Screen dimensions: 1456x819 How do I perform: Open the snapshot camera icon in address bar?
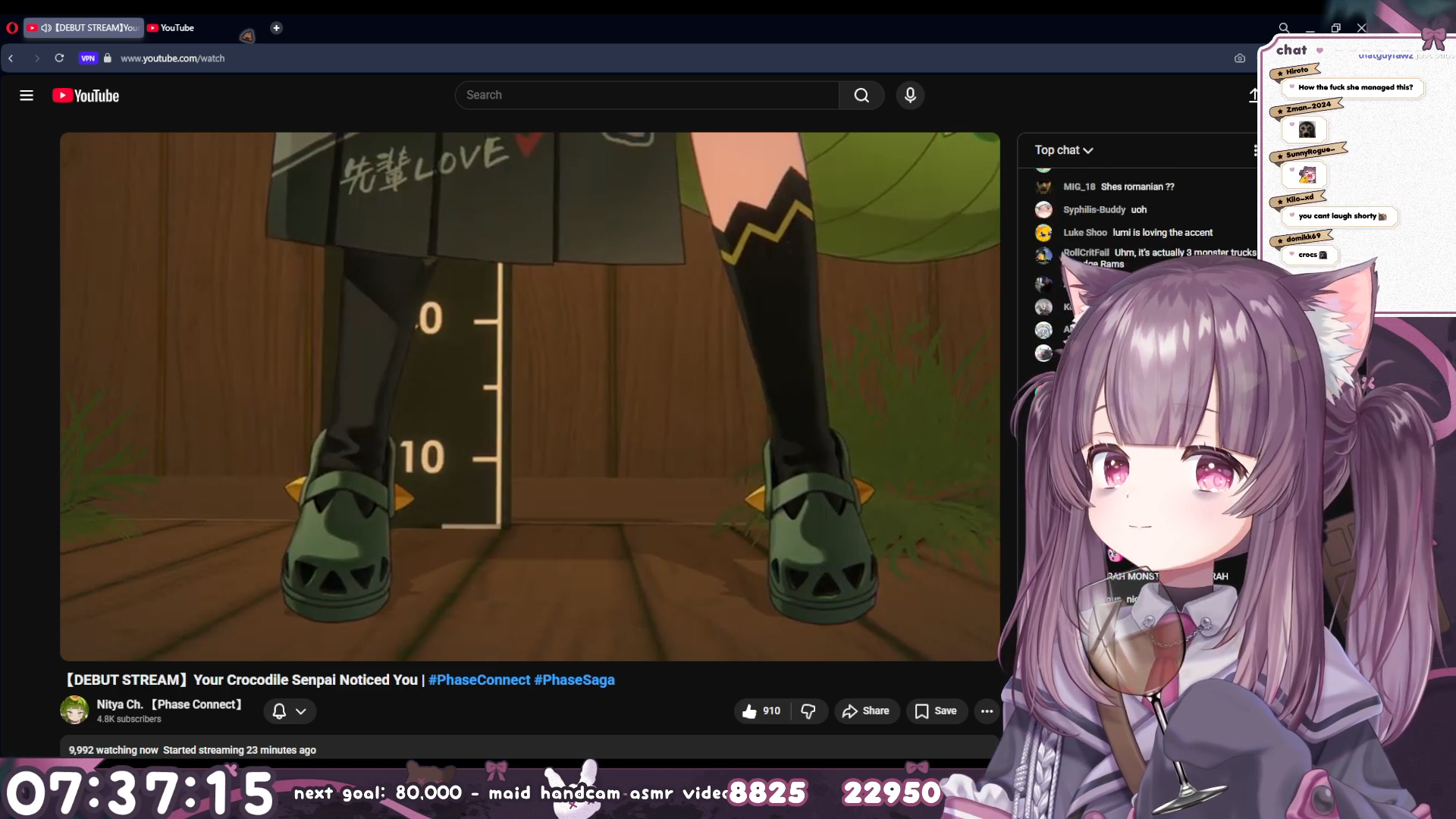tap(1240, 58)
